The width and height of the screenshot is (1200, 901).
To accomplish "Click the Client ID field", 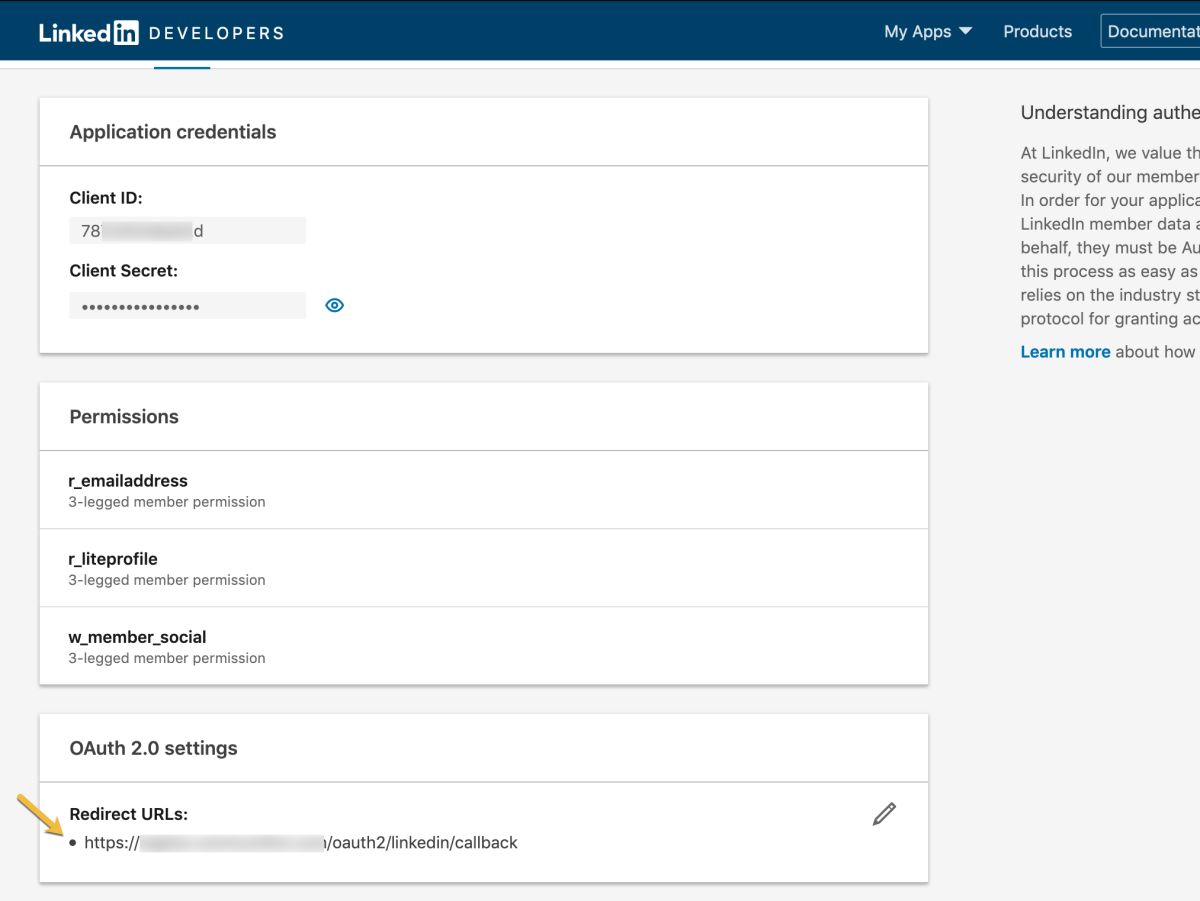I will click(x=187, y=231).
